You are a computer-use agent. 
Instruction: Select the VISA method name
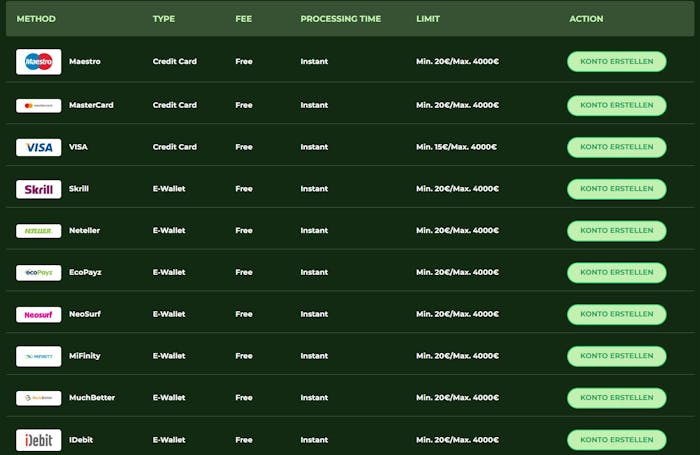pos(78,147)
